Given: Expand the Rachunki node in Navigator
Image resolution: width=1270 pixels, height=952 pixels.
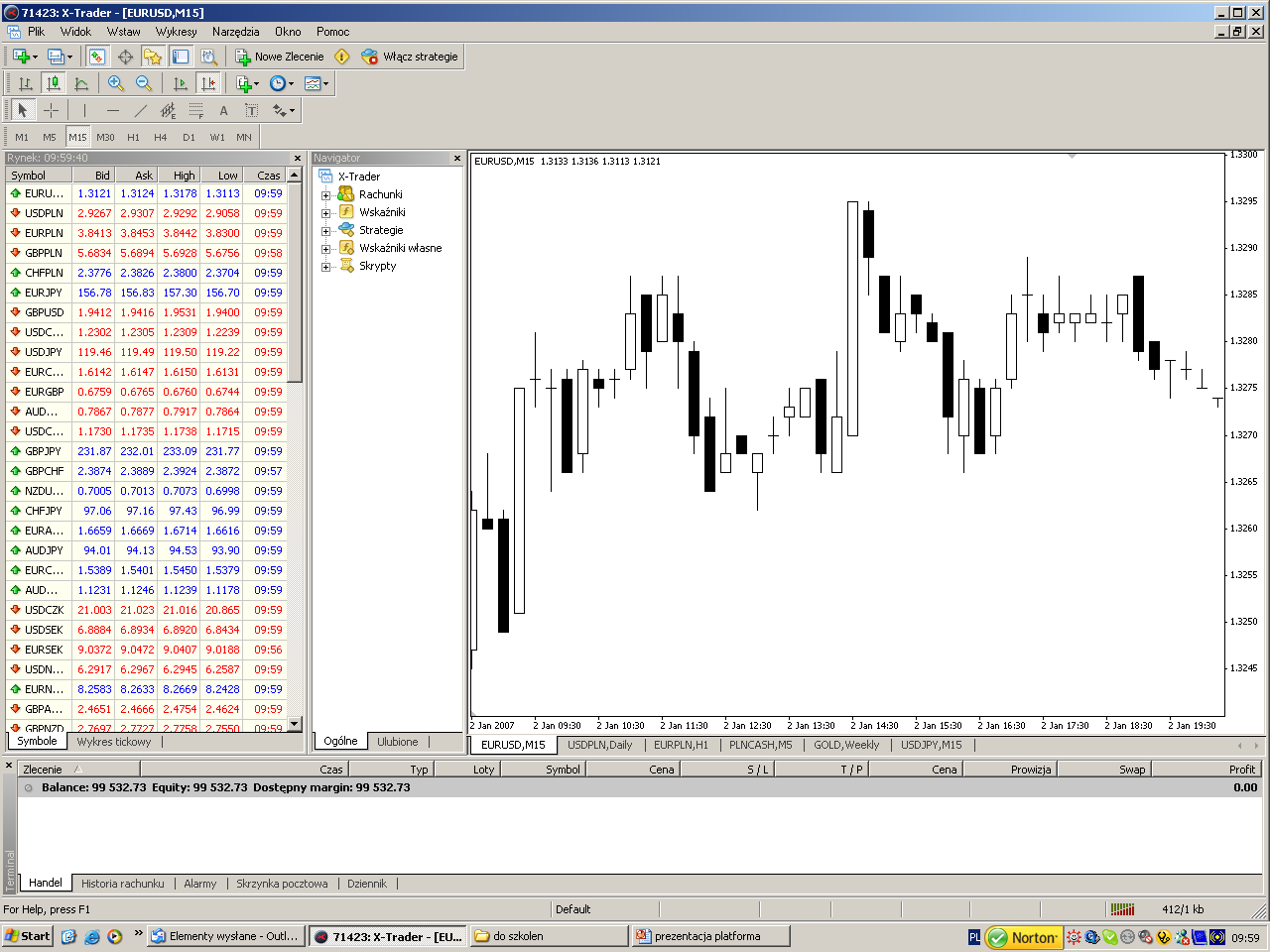Looking at the screenshot, I should pos(325,195).
